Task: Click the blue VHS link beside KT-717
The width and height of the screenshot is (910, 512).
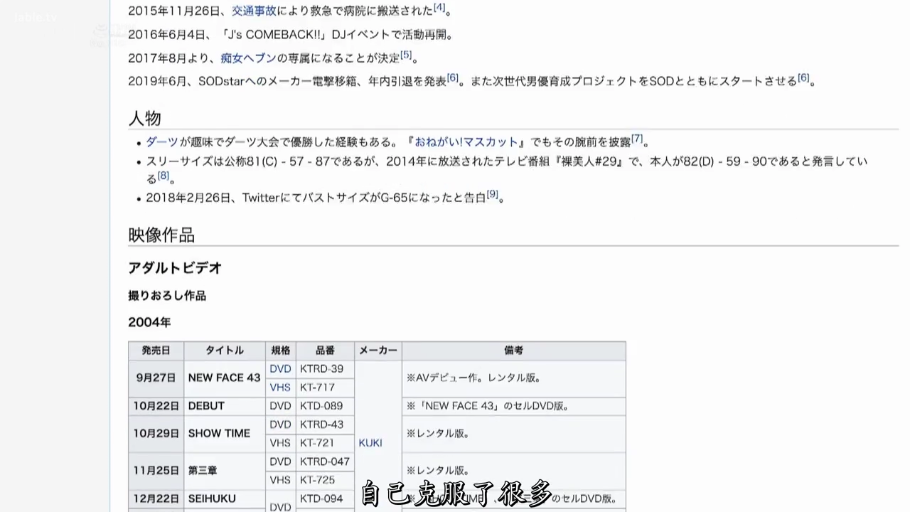Action: pos(280,387)
